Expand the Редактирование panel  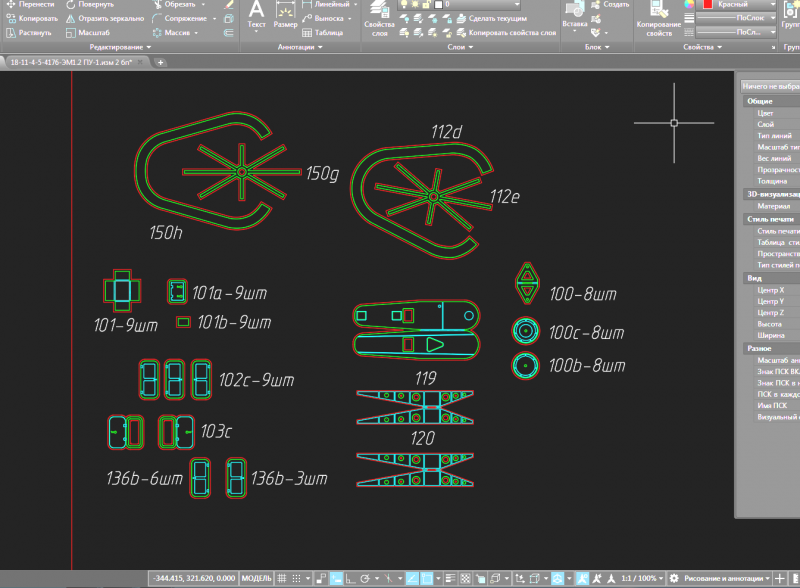120,47
